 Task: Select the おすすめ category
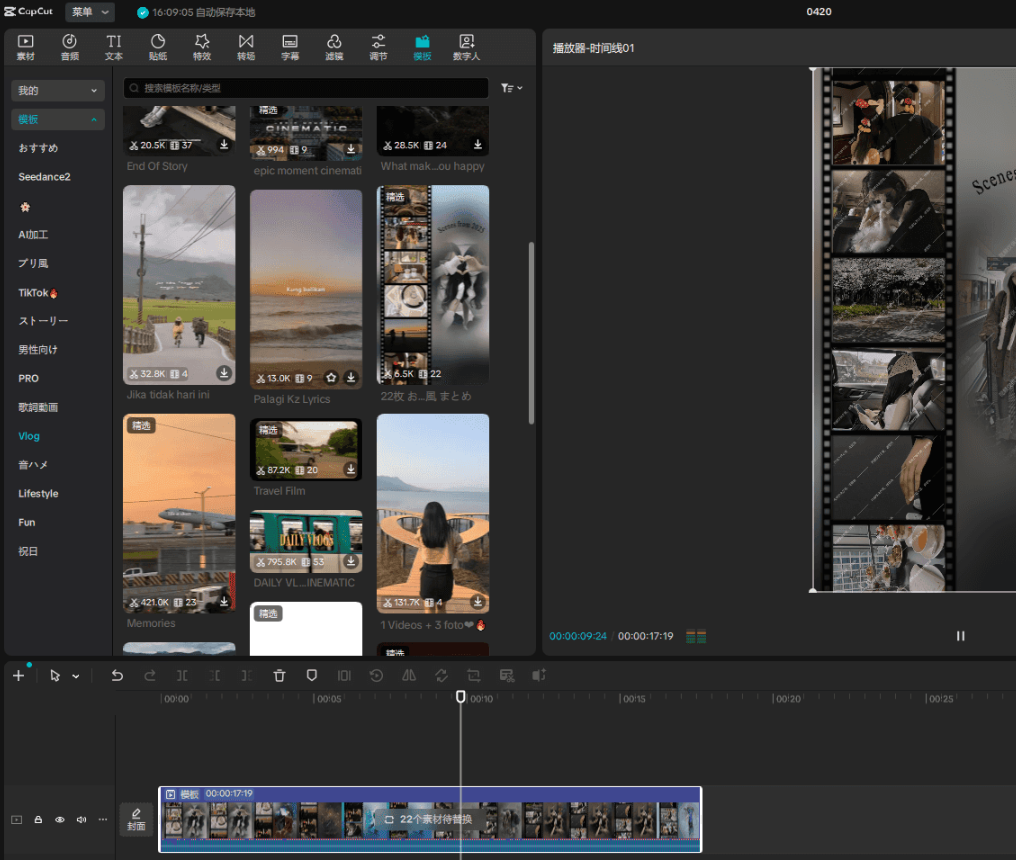[x=38, y=148]
